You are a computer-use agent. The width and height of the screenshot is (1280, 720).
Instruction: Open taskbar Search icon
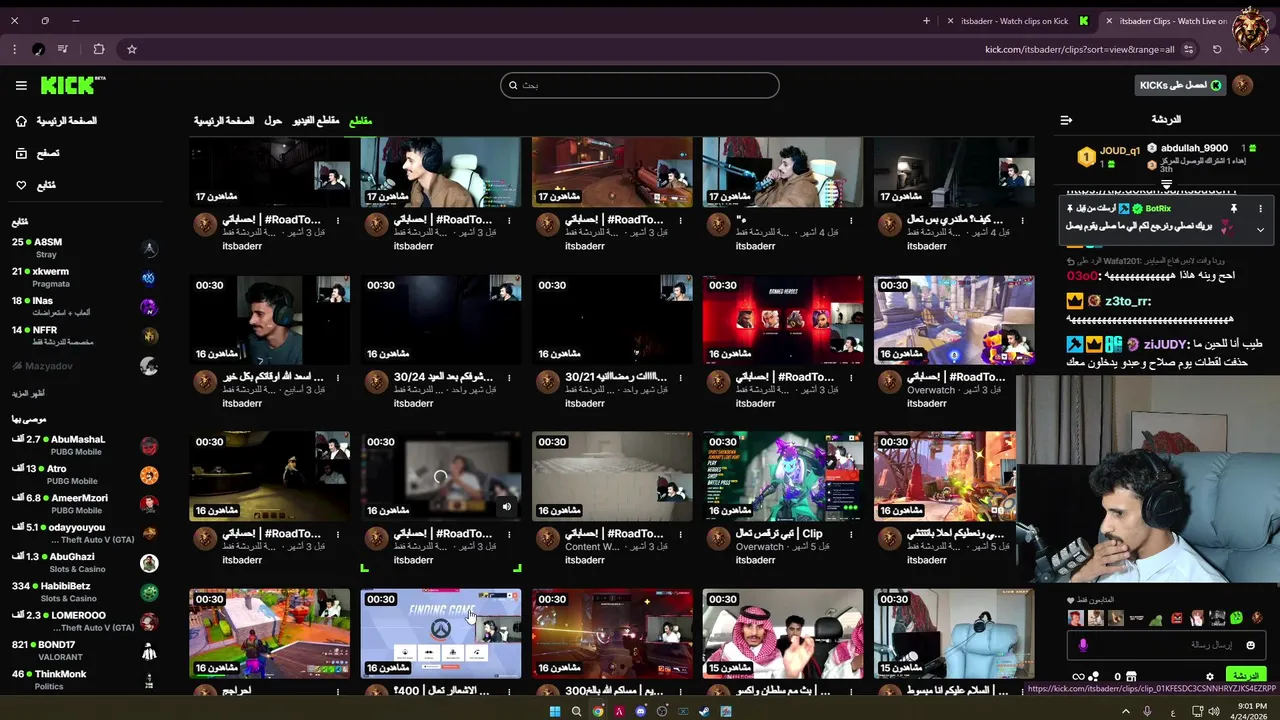point(576,711)
